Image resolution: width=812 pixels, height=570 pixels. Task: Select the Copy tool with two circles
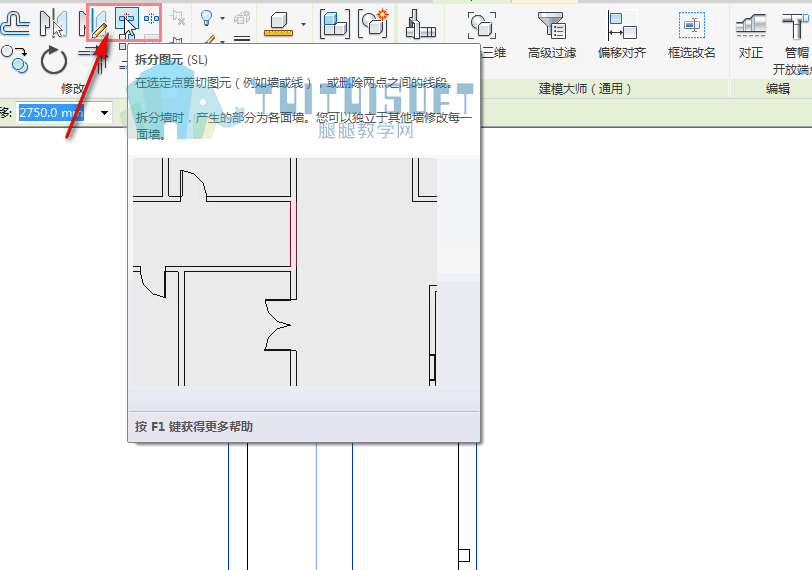tap(14, 59)
